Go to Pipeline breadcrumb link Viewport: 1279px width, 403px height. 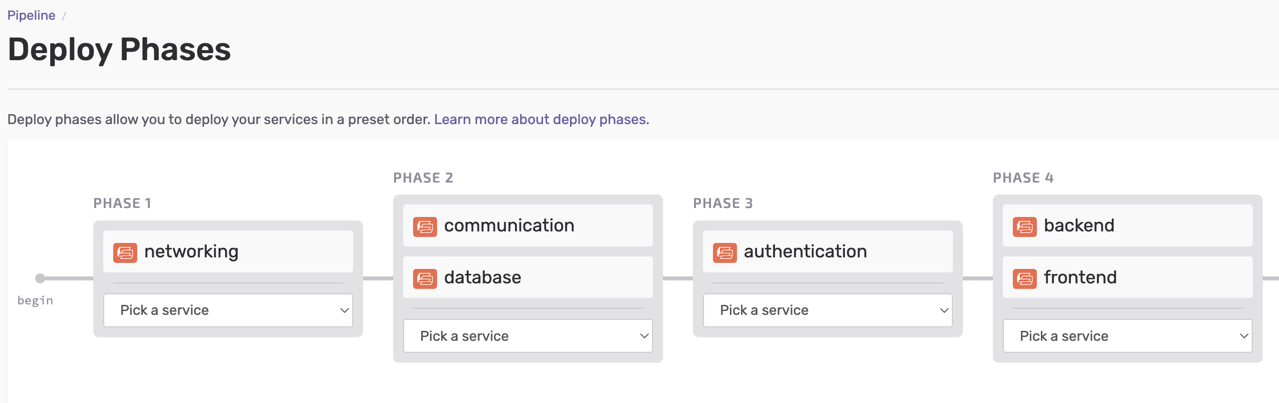pyautogui.click(x=31, y=15)
